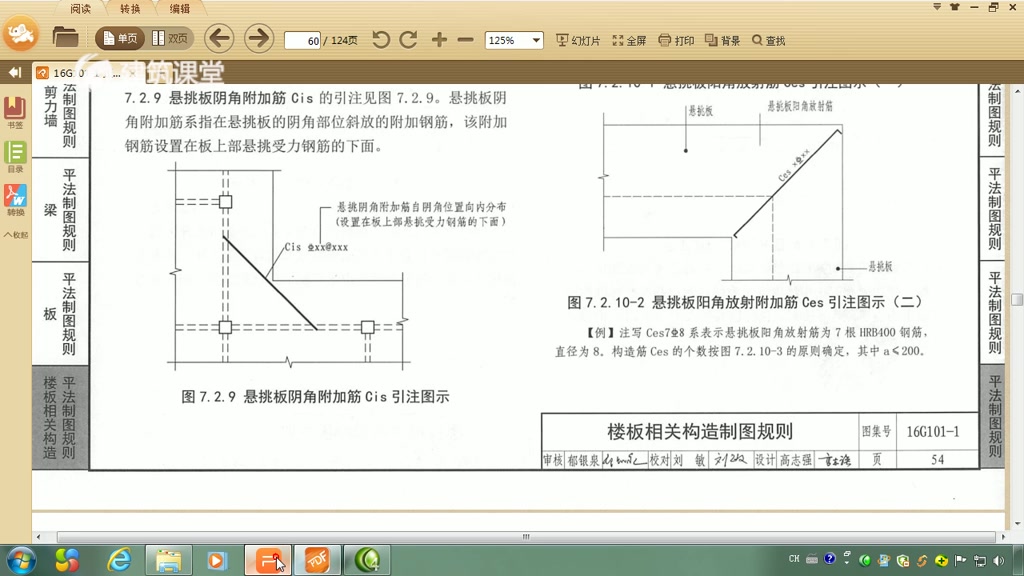
Task: Start the 幻灯片 slideshow mode
Action: tap(575, 40)
